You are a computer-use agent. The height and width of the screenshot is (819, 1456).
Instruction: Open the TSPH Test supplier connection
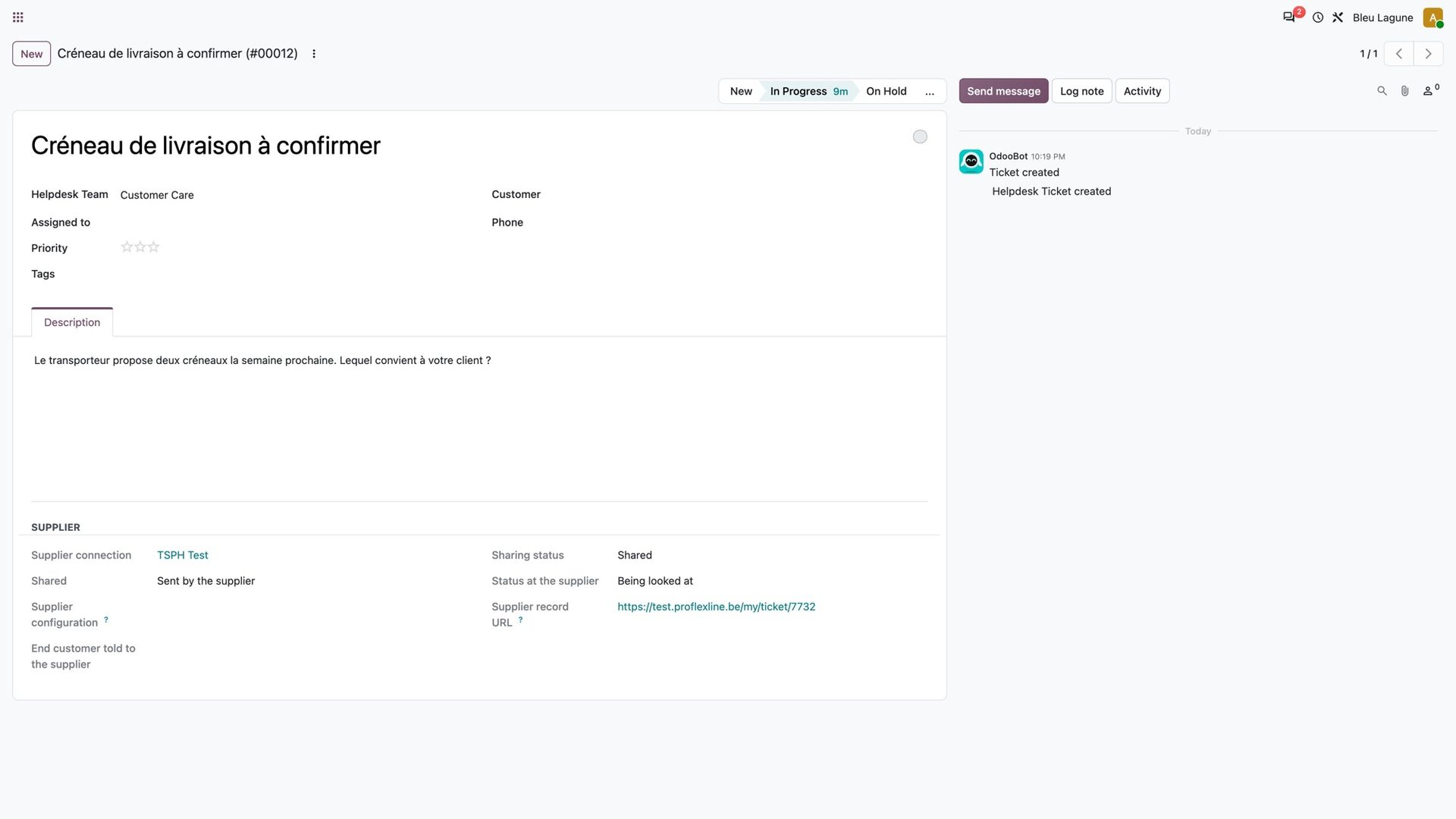183,555
